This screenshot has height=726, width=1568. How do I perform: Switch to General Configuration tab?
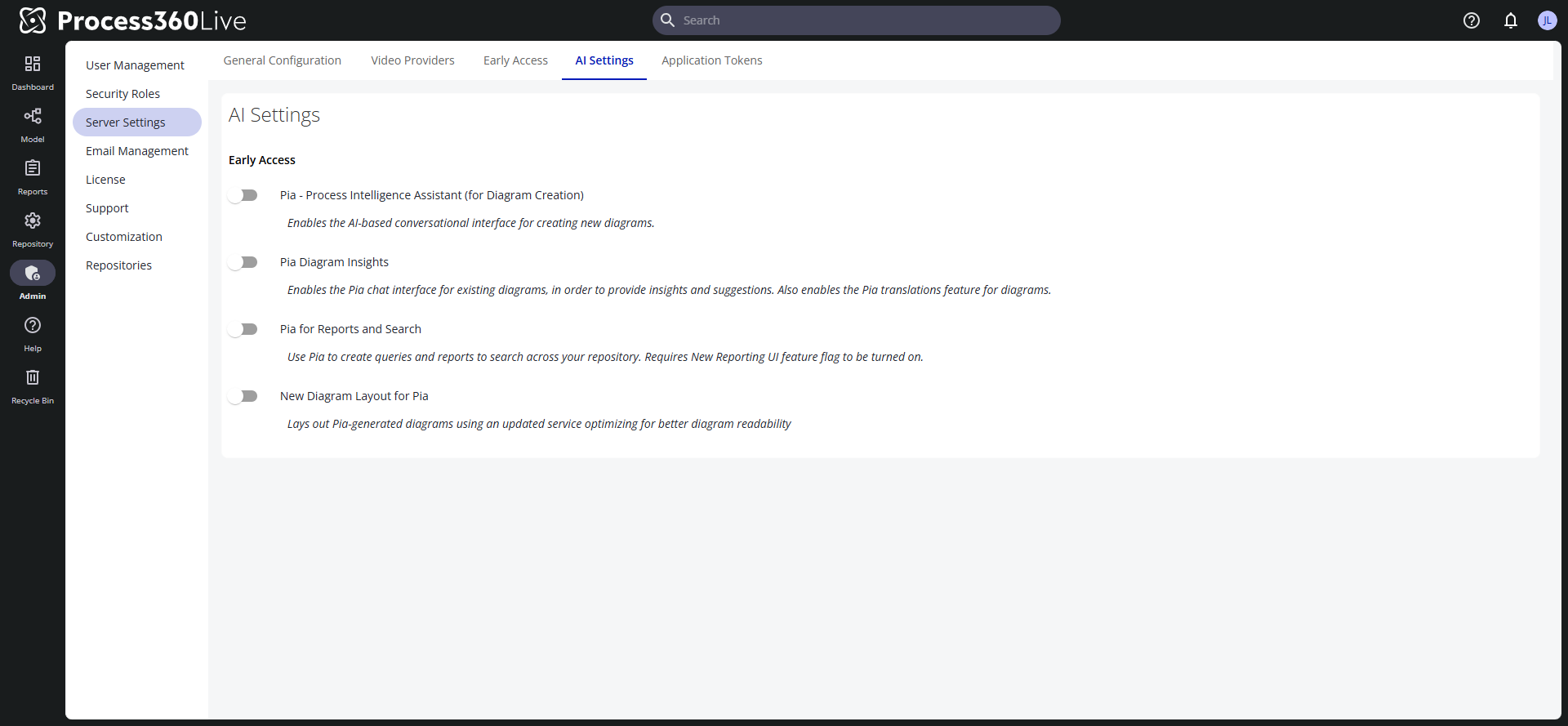pyautogui.click(x=283, y=60)
